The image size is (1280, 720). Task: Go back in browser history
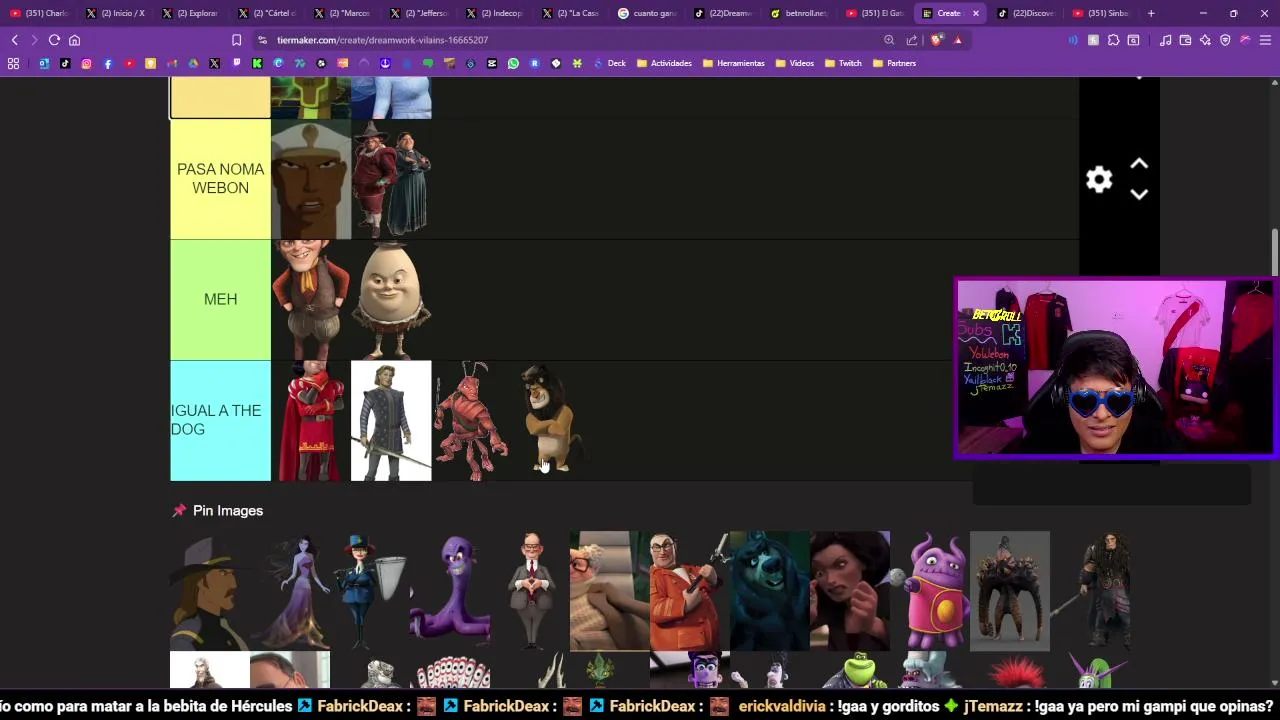click(14, 40)
